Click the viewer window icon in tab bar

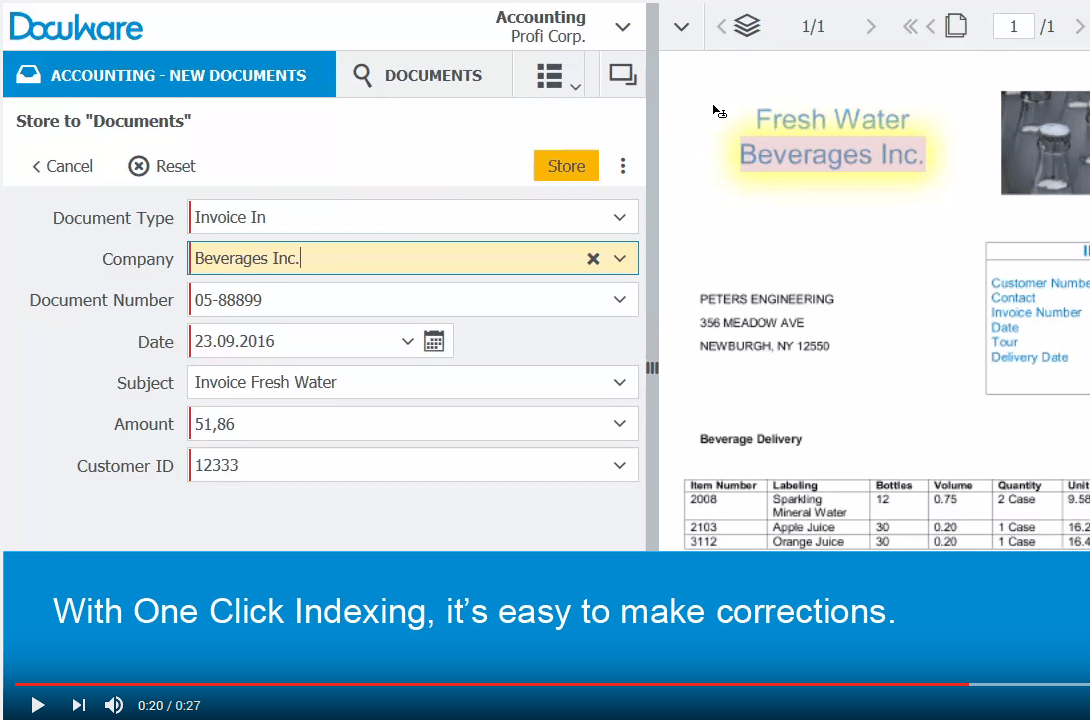(622, 75)
